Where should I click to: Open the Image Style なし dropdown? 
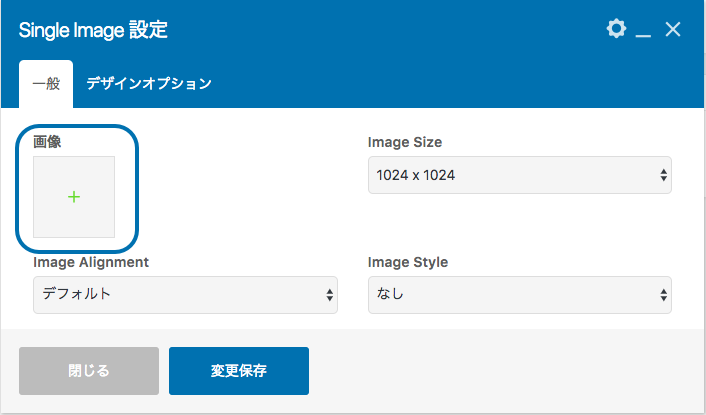coord(519,294)
